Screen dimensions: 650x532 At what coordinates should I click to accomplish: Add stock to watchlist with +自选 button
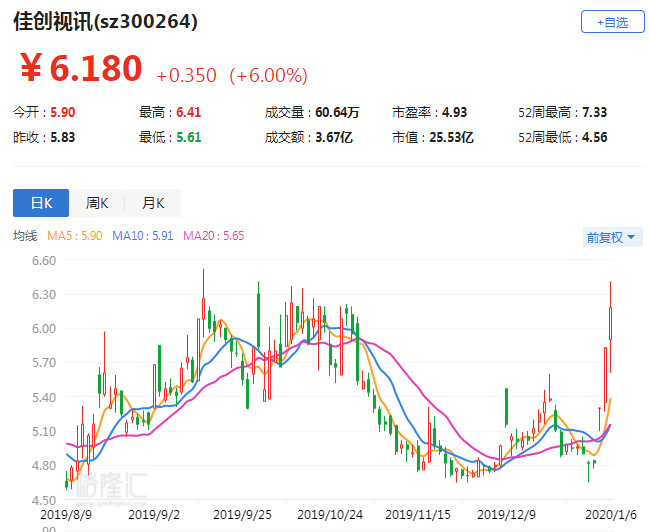click(x=613, y=22)
